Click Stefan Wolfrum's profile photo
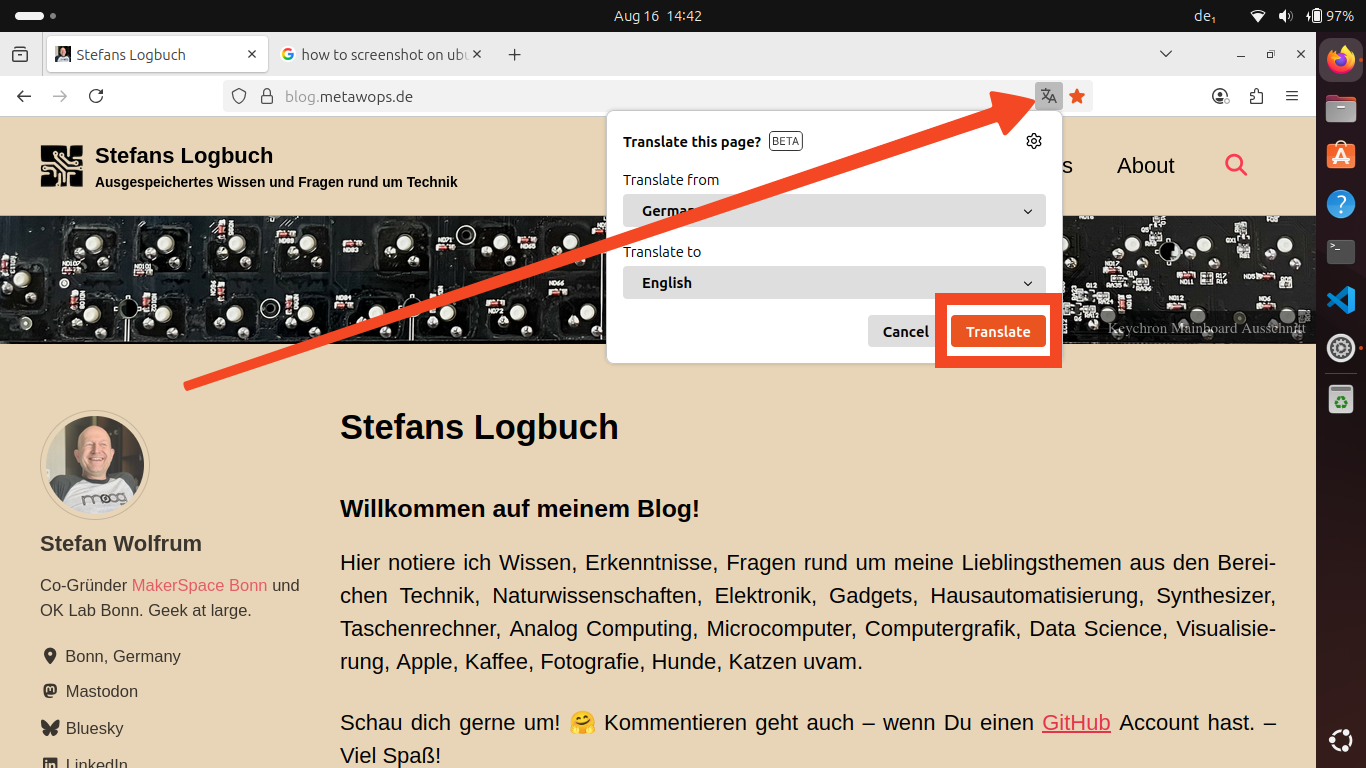This screenshot has height=768, width=1366. tap(95, 465)
